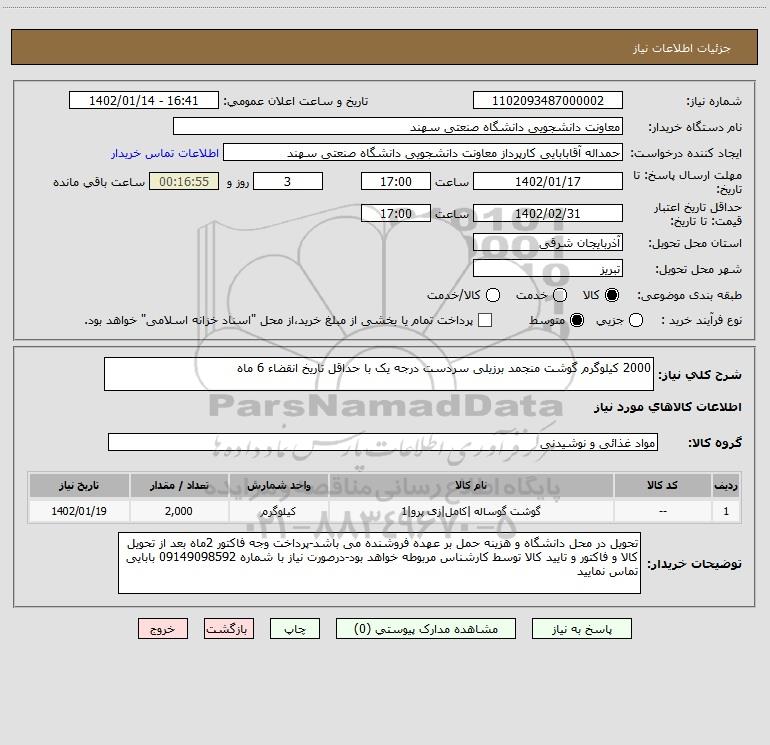Click the کد کالا column header
The width and height of the screenshot is (770, 745).
tap(662, 485)
